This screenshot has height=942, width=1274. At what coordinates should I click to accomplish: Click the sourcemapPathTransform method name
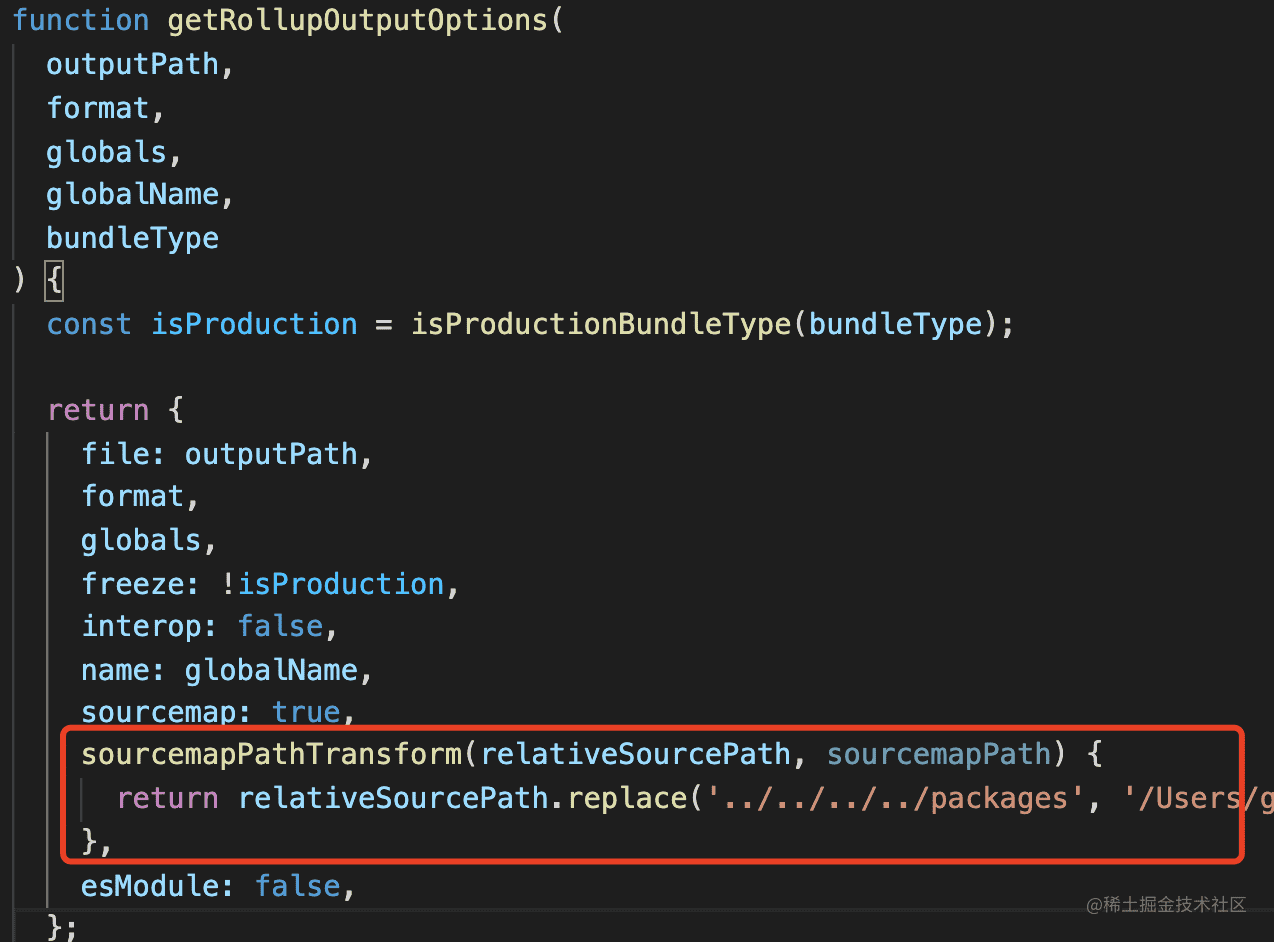click(271, 754)
